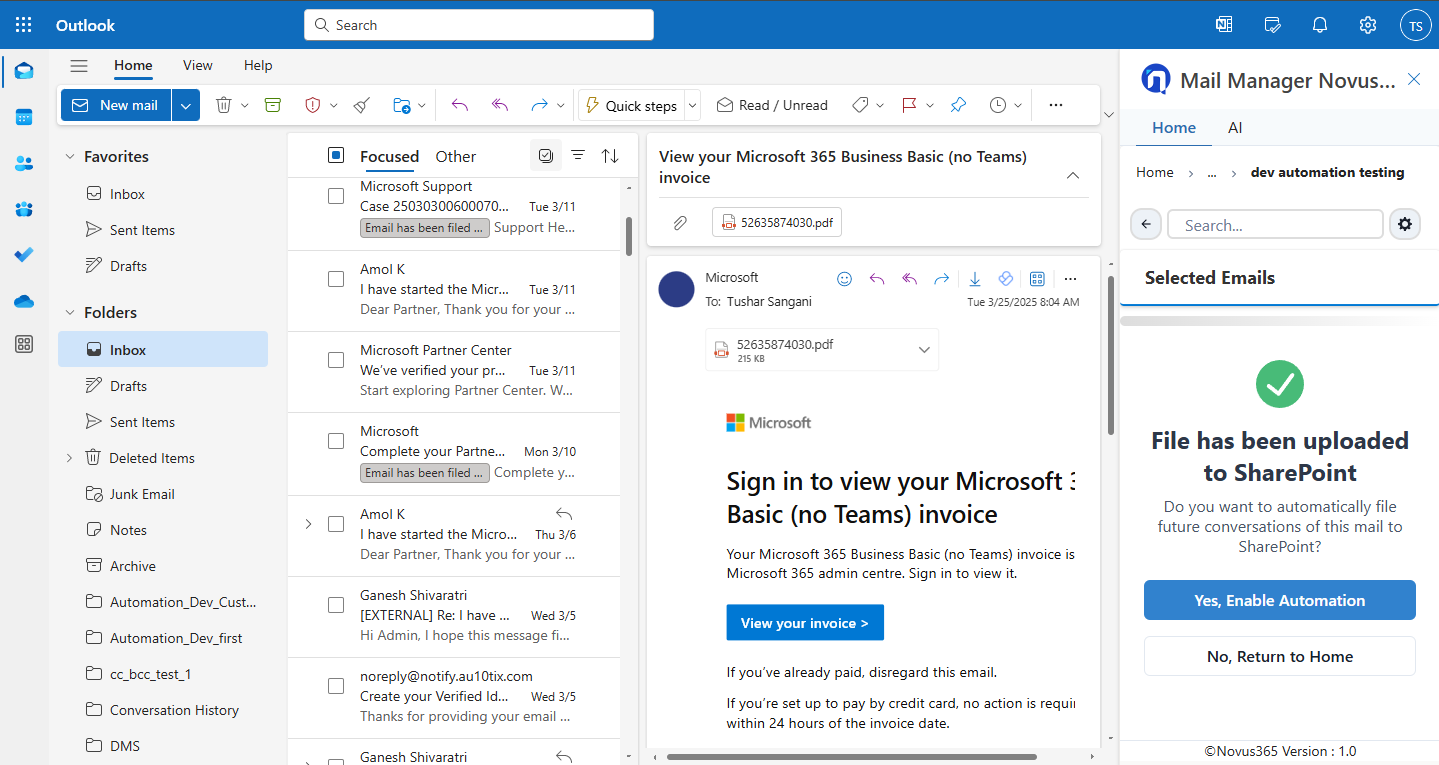Screen dimensions: 1439x765
Task: Toggle select mode button beside Other
Action: 545,155
